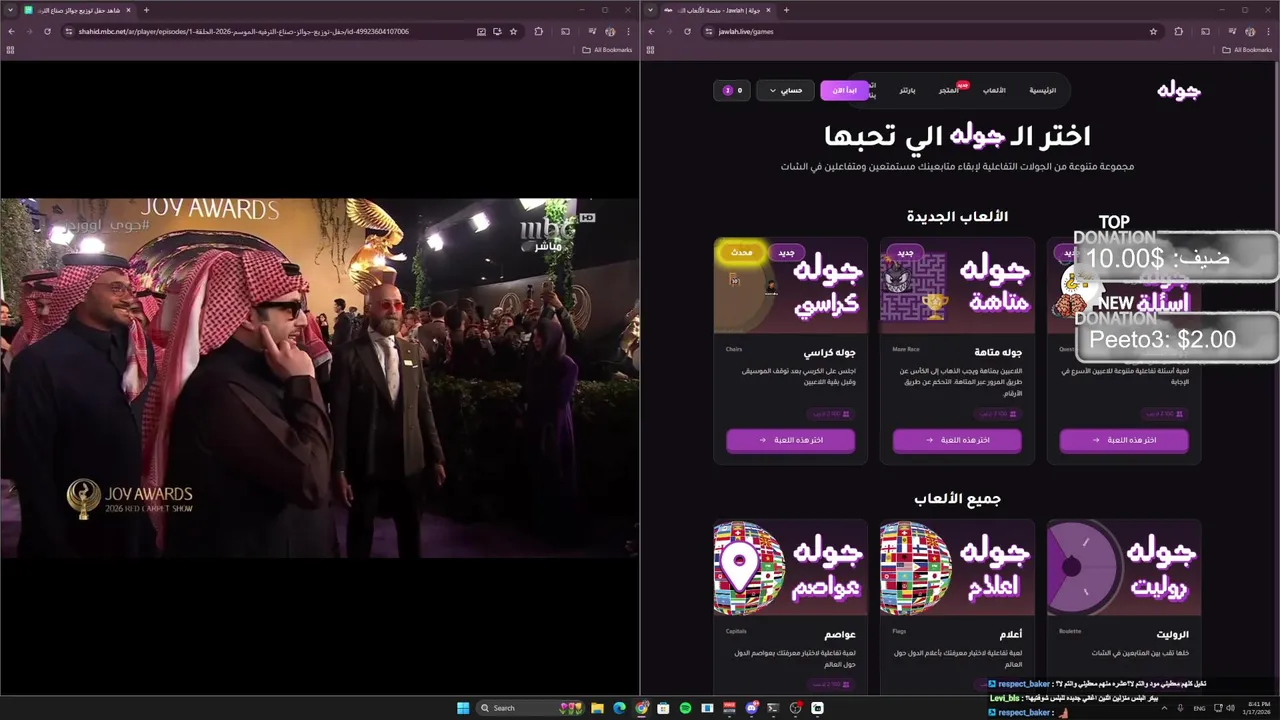The height and width of the screenshot is (720, 1280).
Task: Open All Bookmarks folder in right window
Action: point(1247,49)
